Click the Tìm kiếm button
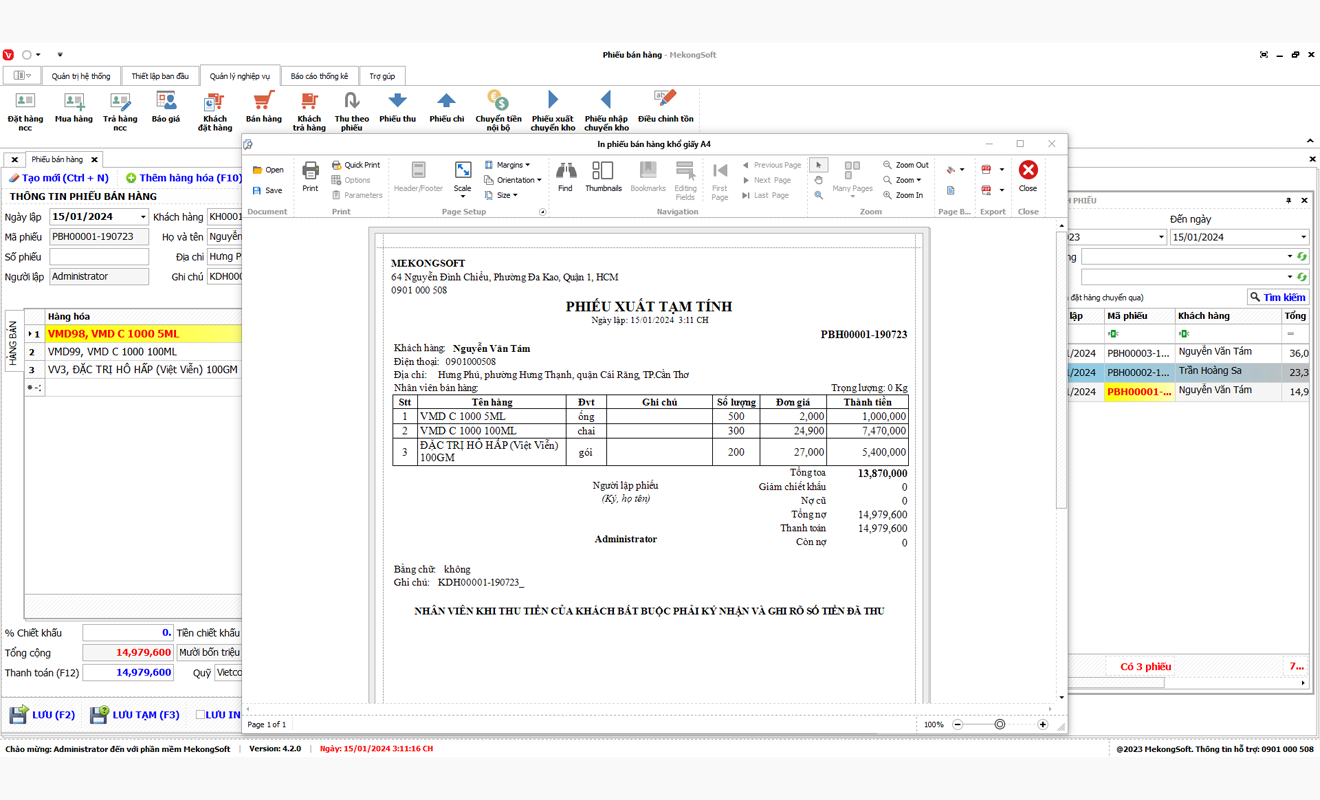The width and height of the screenshot is (1320, 800). [1277, 297]
